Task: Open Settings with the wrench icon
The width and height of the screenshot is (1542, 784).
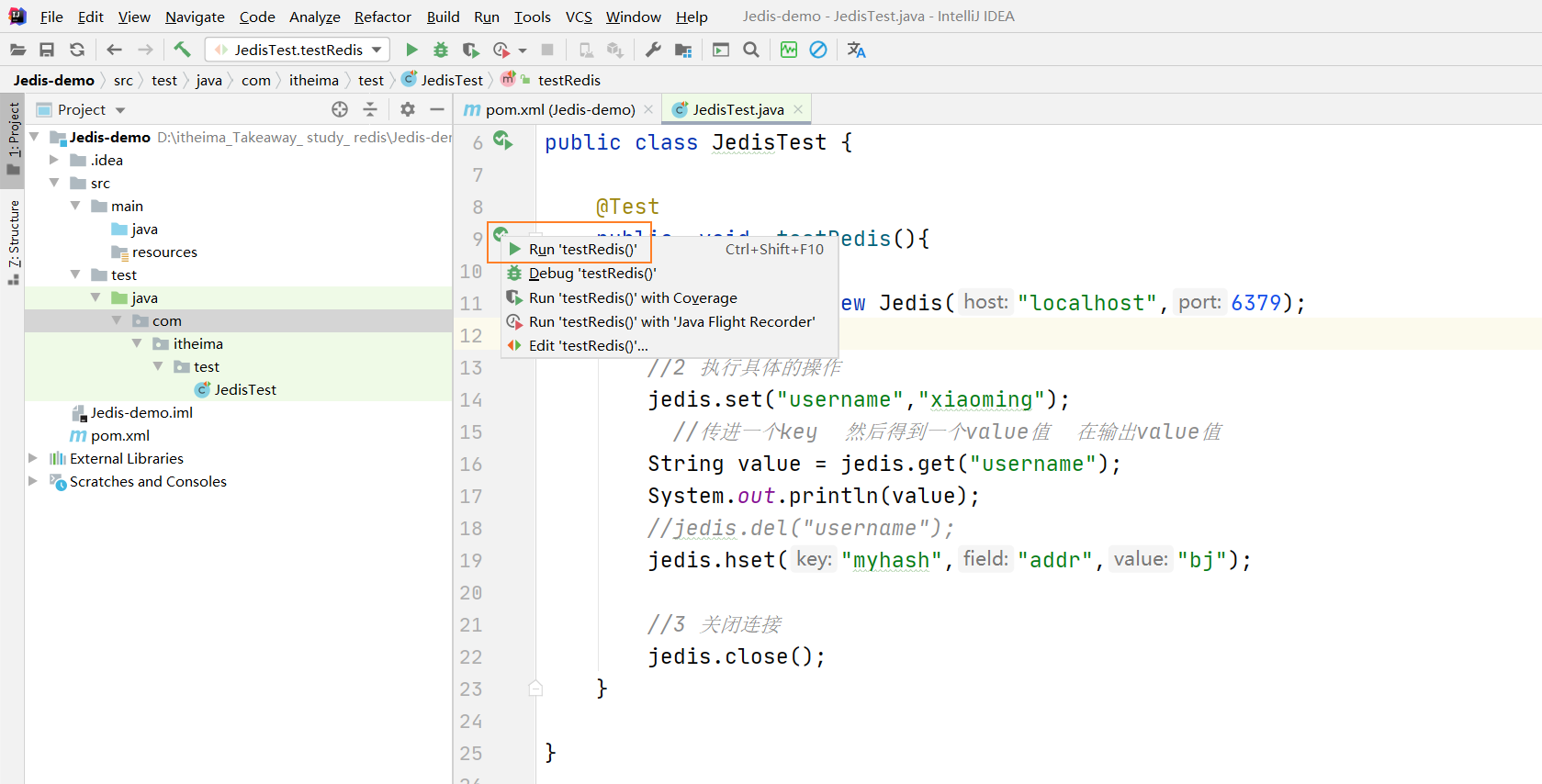Action: pyautogui.click(x=653, y=50)
